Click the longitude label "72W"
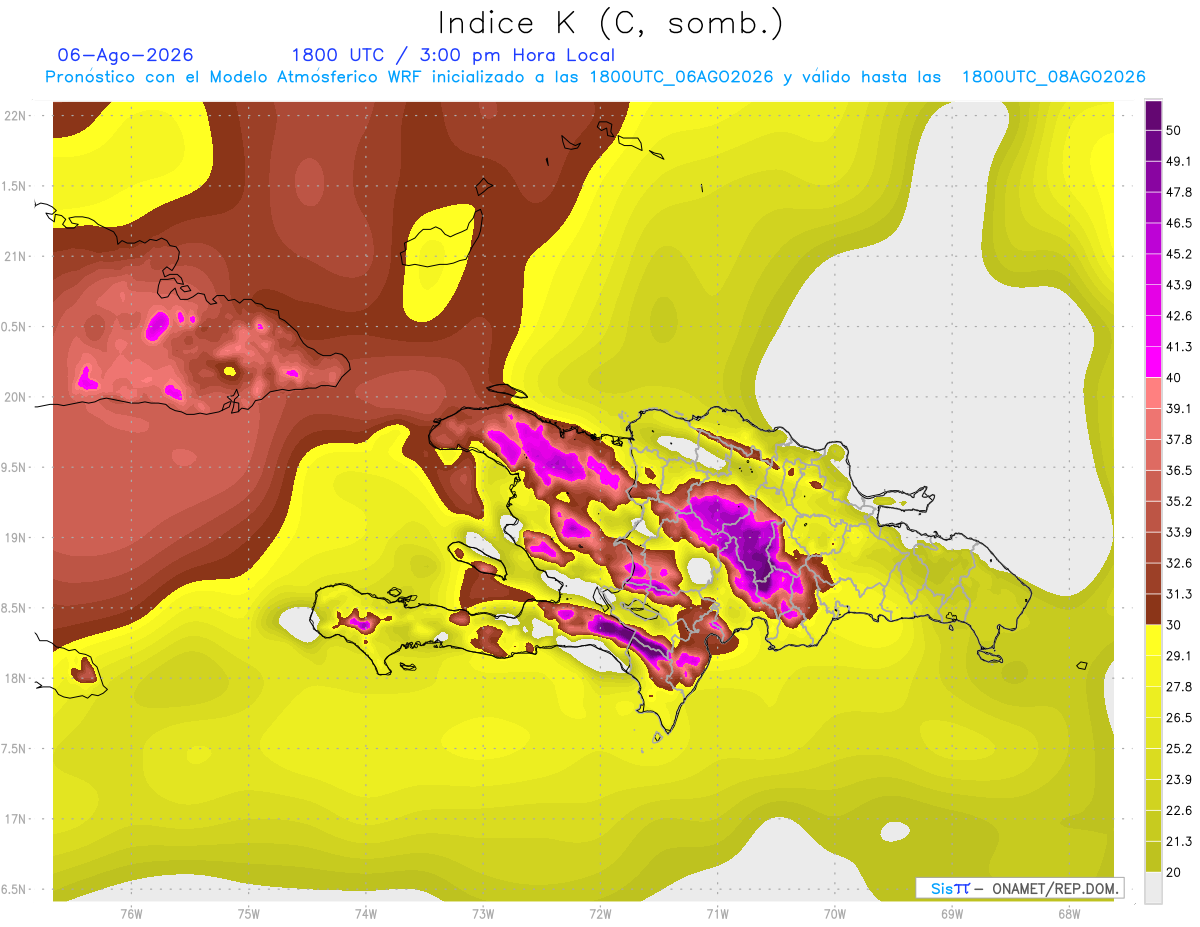This screenshot has height=927, width=1200. pyautogui.click(x=600, y=914)
